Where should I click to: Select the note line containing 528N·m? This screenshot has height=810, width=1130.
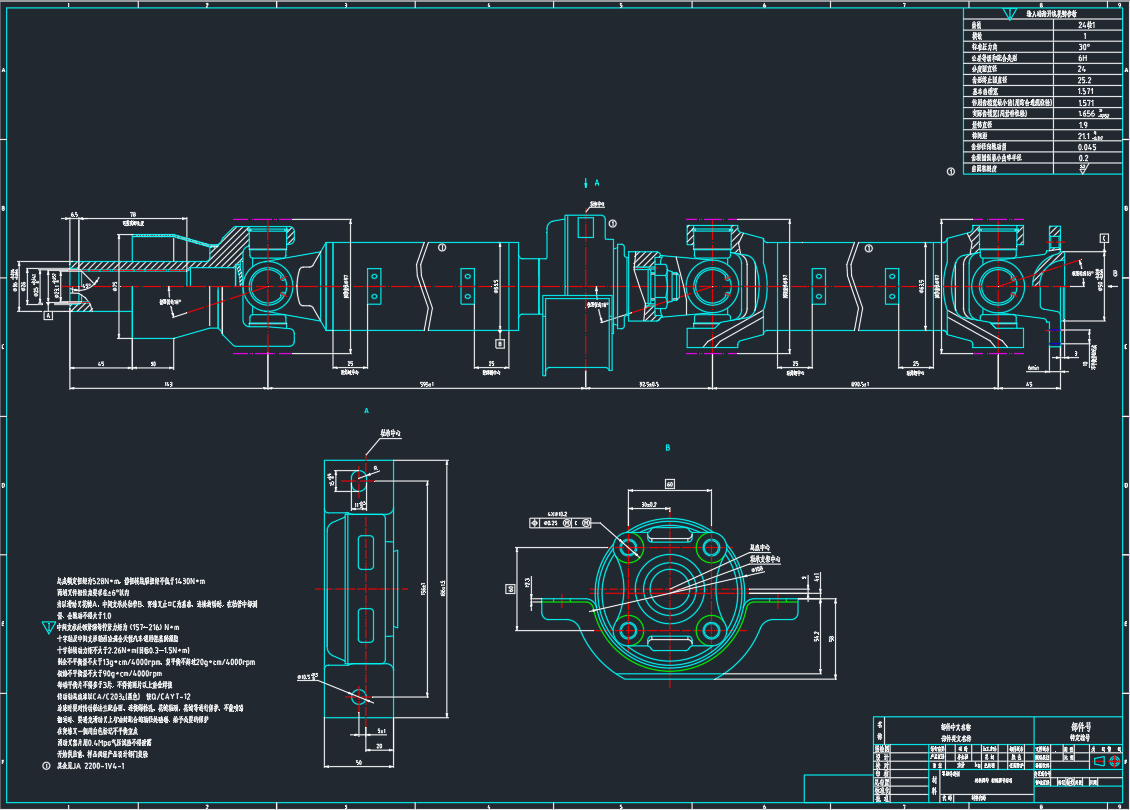[130, 581]
